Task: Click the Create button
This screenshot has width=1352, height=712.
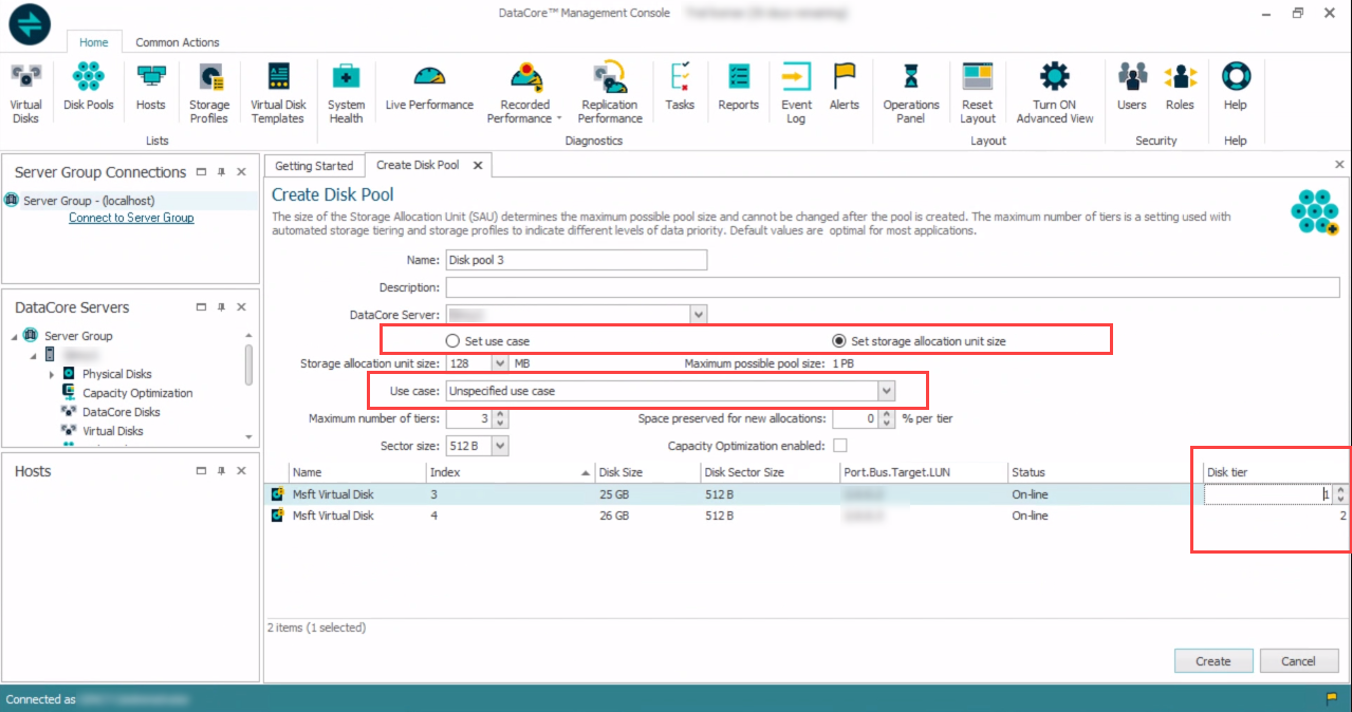Action: point(1213,661)
